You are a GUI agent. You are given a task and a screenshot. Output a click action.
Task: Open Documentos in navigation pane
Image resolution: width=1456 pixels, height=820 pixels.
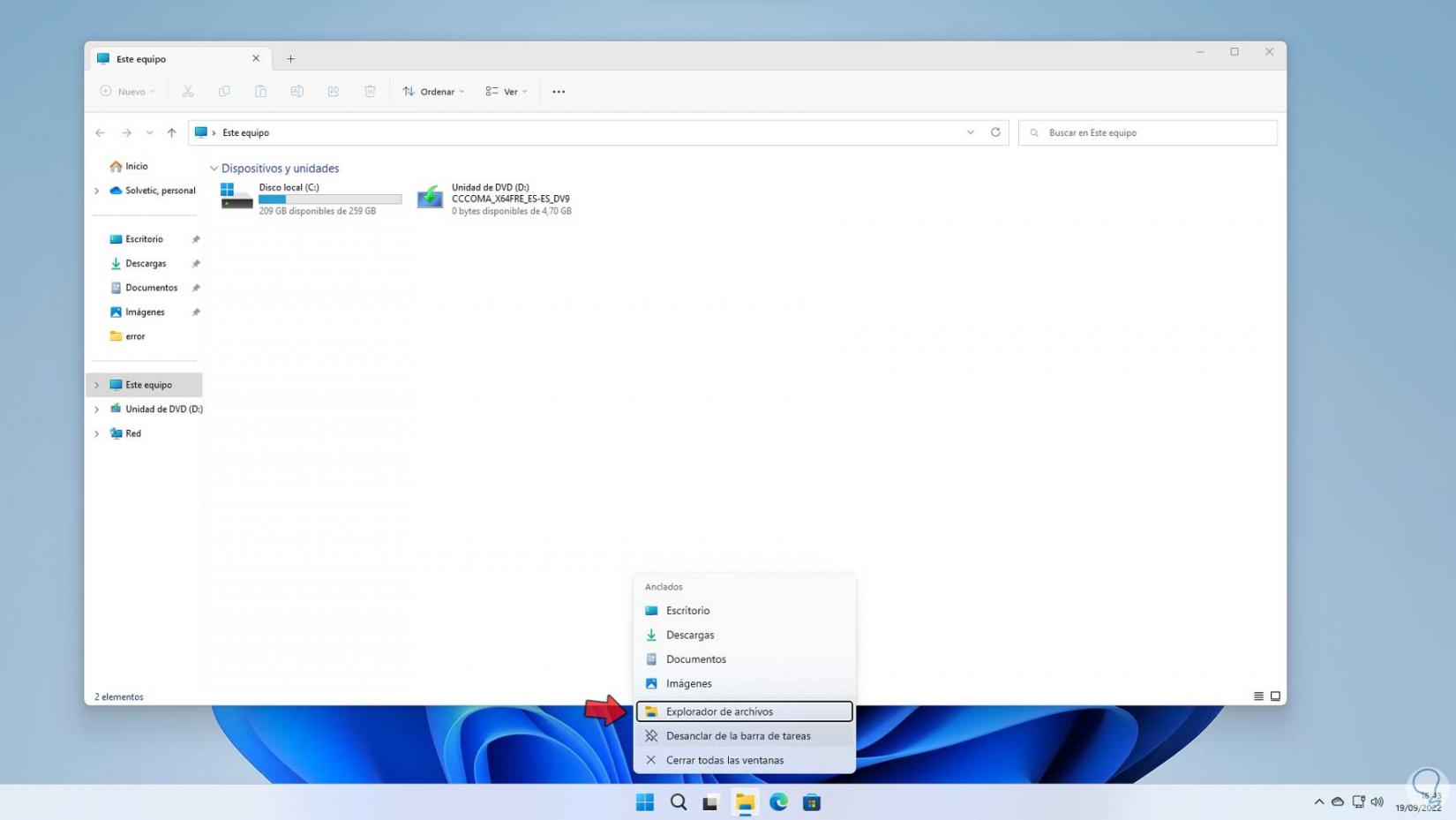pyautogui.click(x=143, y=288)
